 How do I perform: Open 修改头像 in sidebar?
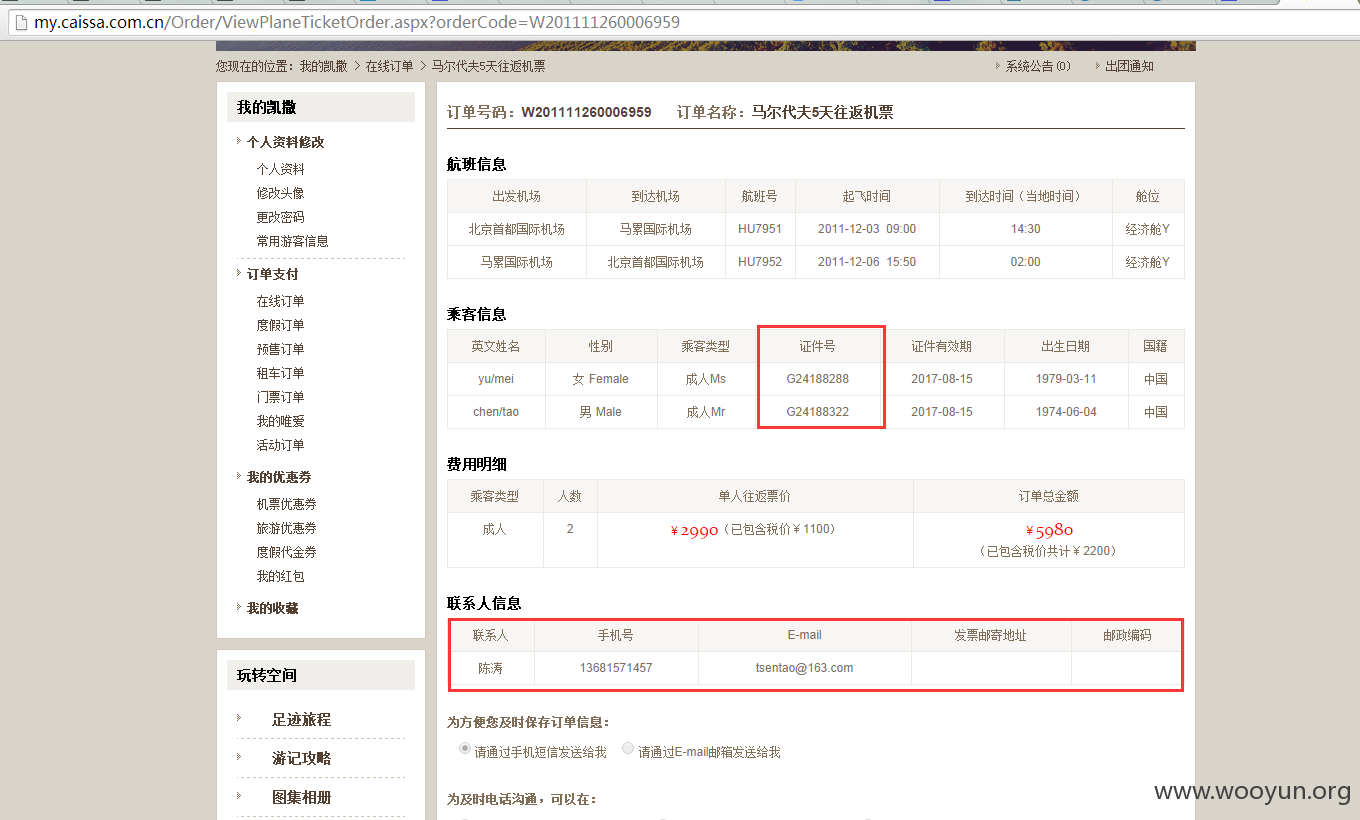[x=280, y=193]
